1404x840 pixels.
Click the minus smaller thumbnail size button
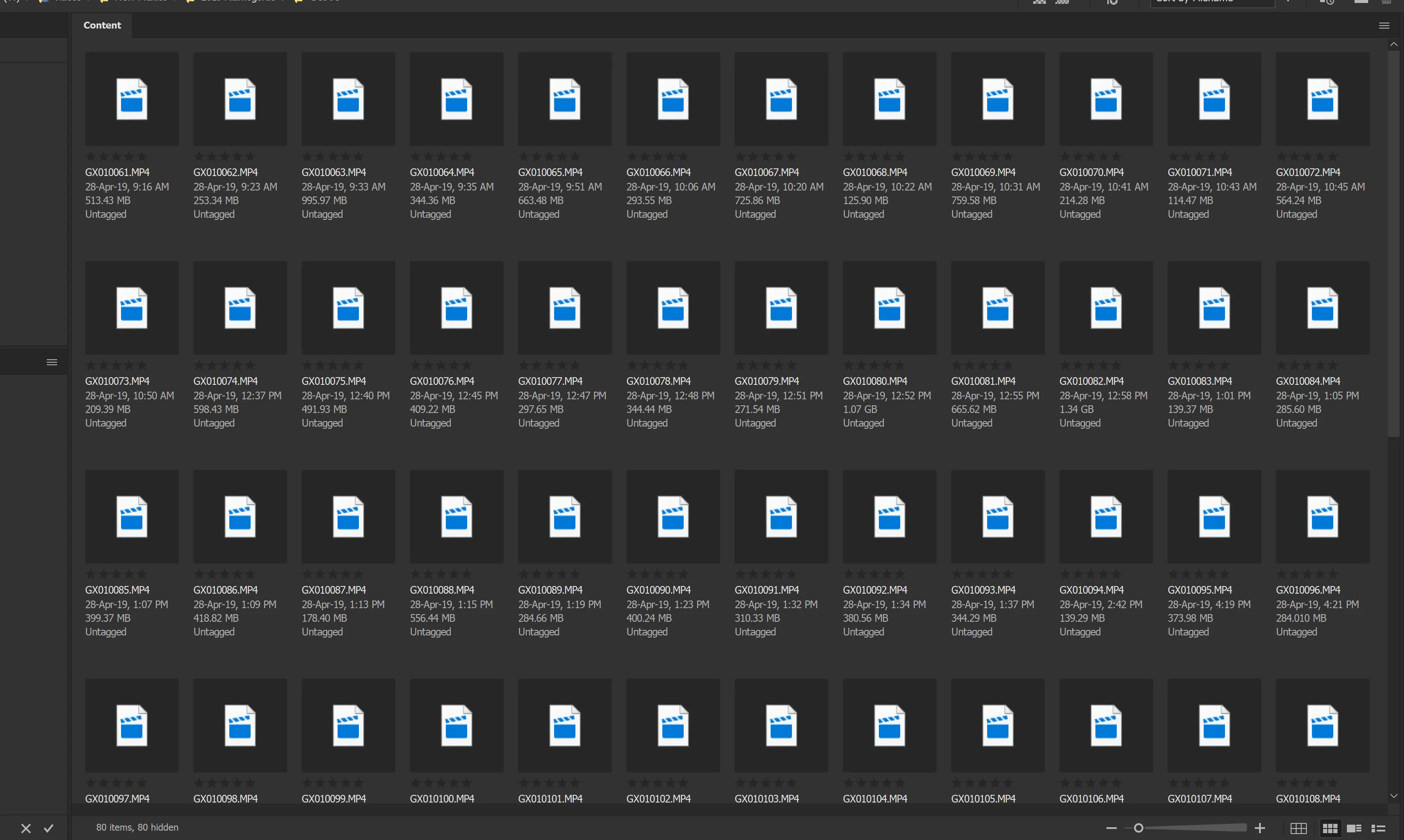[1111, 828]
